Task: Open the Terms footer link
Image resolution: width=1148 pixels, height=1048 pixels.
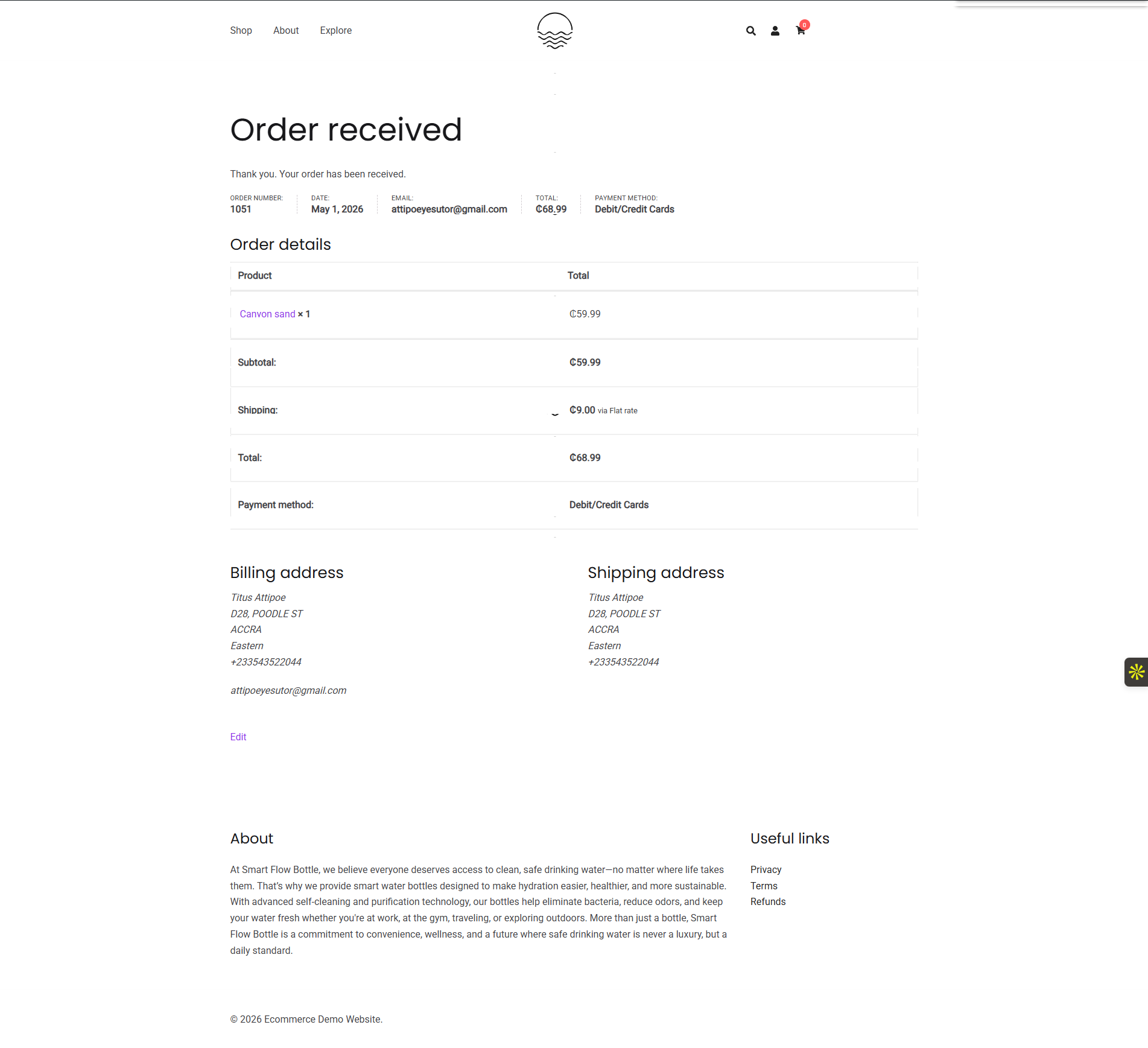Action: pyautogui.click(x=764, y=886)
